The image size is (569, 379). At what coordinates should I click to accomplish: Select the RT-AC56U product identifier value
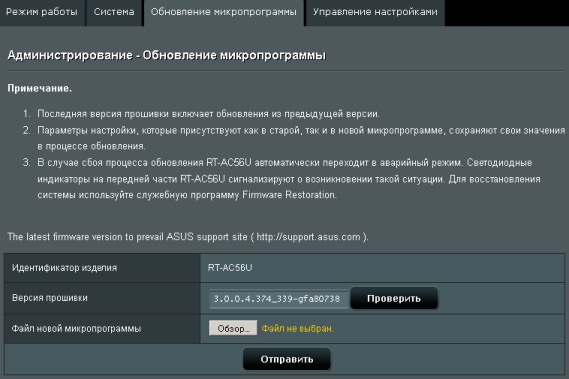click(x=230, y=268)
